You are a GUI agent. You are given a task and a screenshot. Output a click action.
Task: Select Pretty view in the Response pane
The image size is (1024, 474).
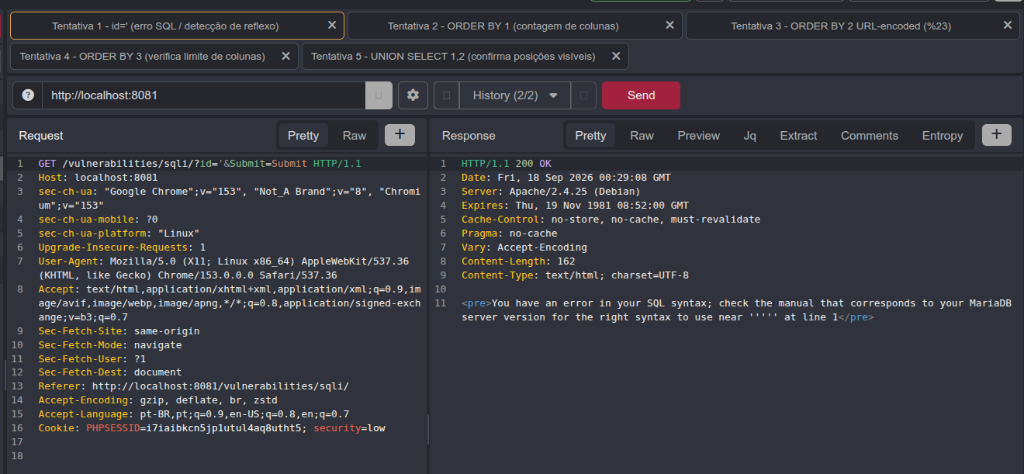(590, 136)
